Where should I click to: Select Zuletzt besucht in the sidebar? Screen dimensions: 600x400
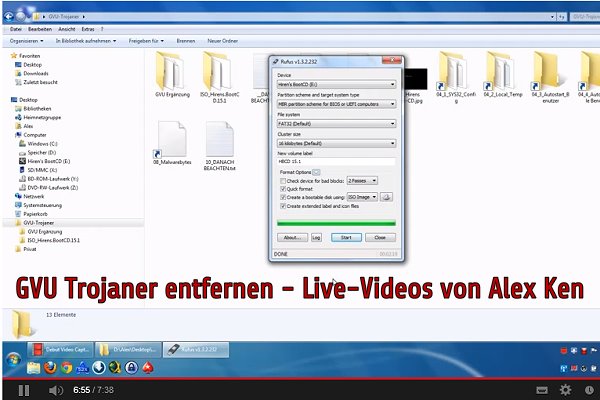[x=40, y=82]
